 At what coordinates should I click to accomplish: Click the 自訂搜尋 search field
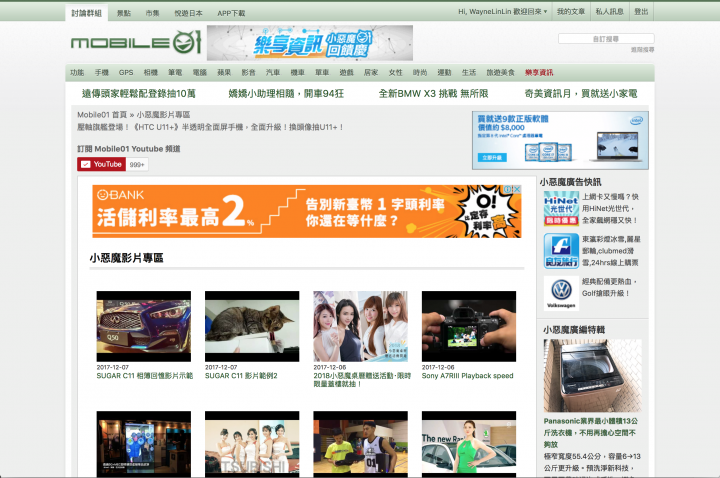pos(606,39)
